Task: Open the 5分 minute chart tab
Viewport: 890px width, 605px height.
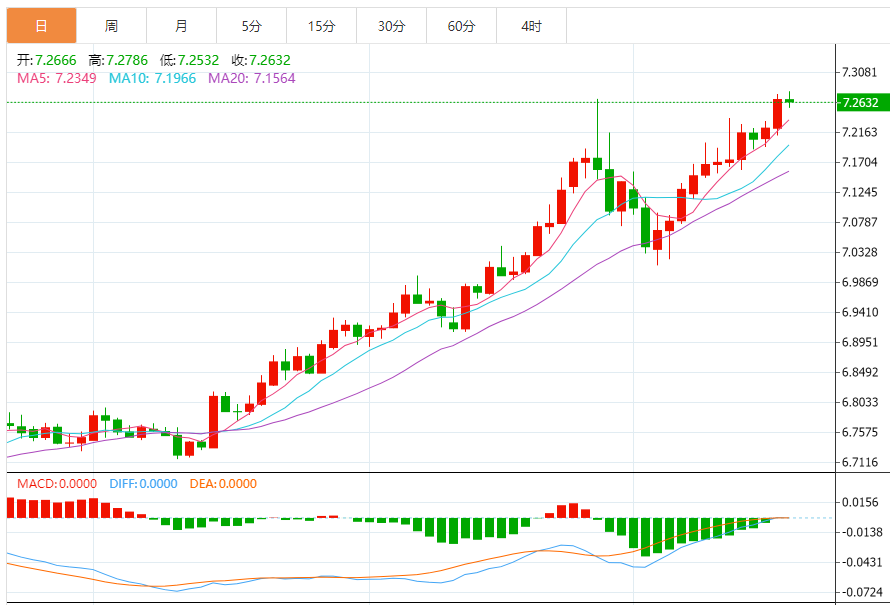Action: [251, 26]
